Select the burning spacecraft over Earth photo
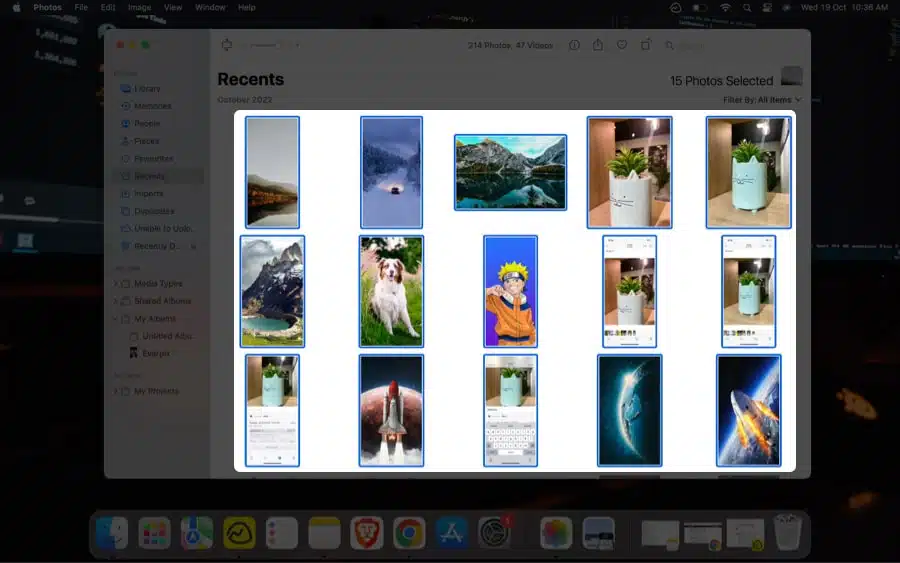 point(748,410)
